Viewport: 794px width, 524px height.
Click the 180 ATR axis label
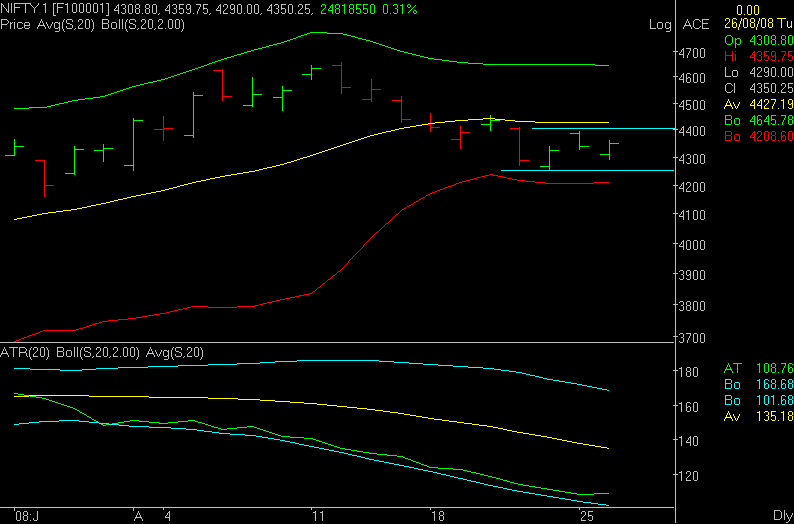coord(690,372)
